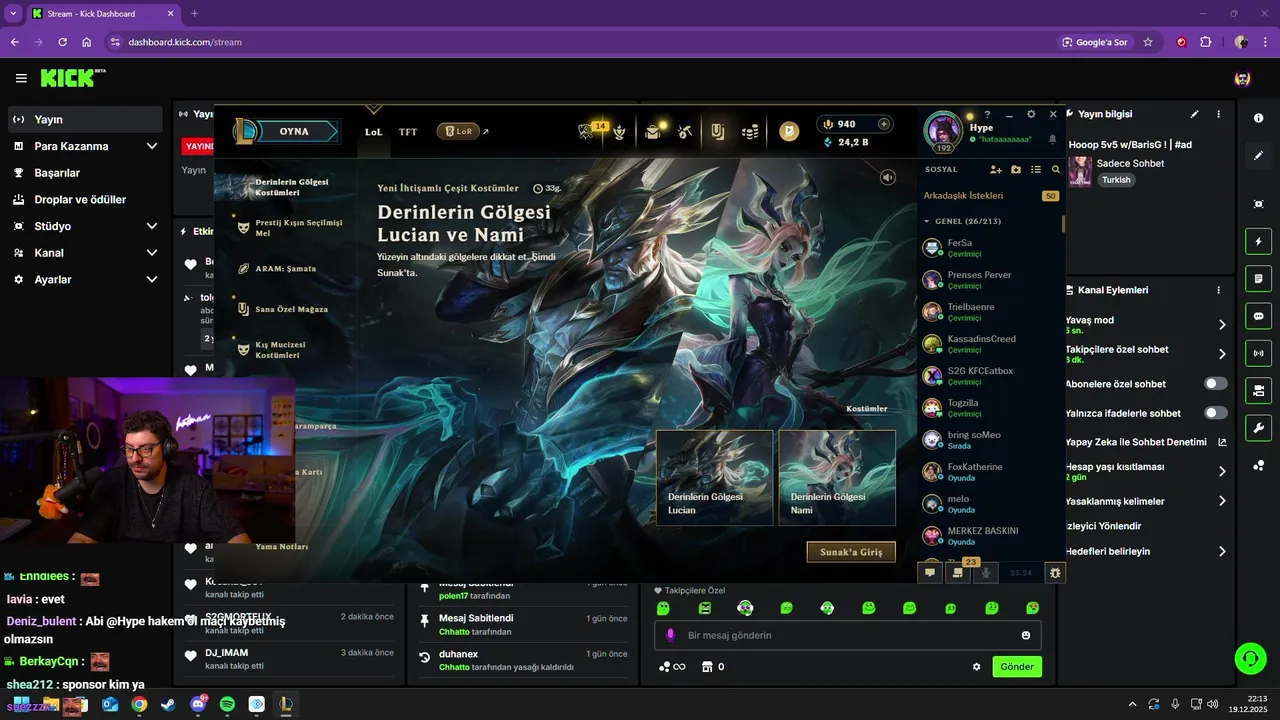Click the Kick sidebar wrench icon
The width and height of the screenshot is (1280, 720).
click(x=1258, y=428)
